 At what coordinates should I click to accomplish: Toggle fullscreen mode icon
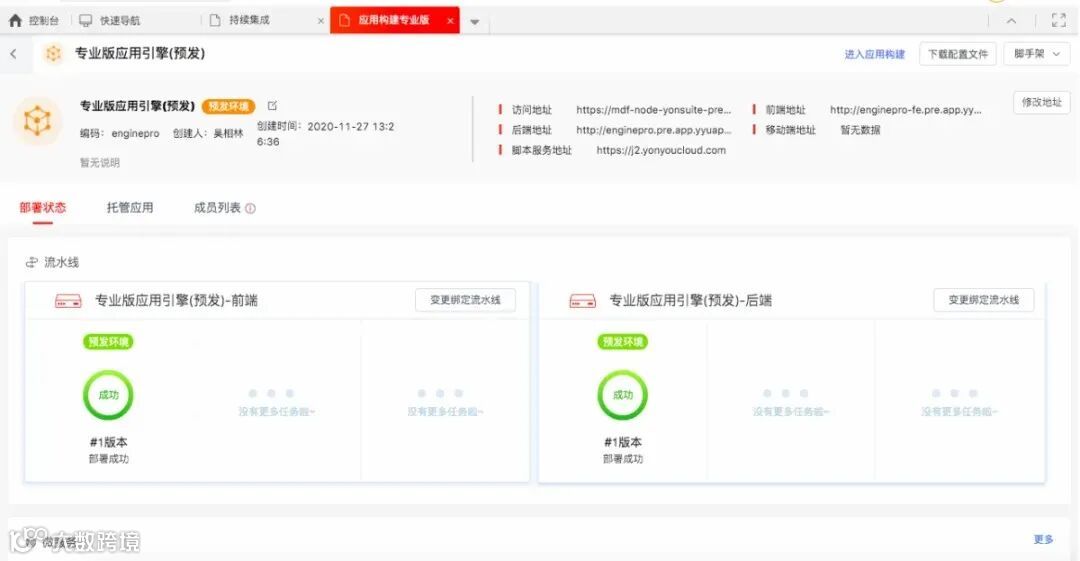[1059, 20]
